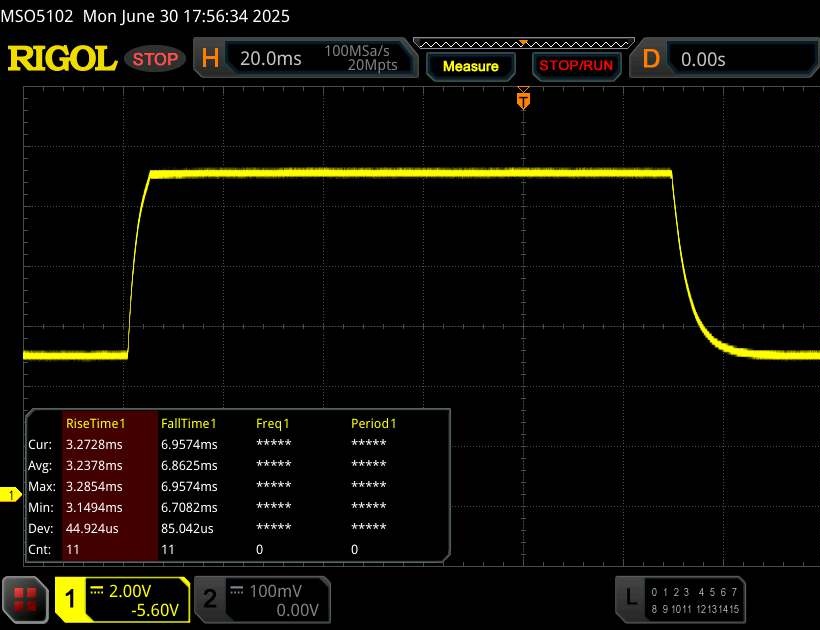Viewport: 820px width, 630px height.
Task: Click FallTime1 average value 6.8625ms
Action: click(189, 465)
